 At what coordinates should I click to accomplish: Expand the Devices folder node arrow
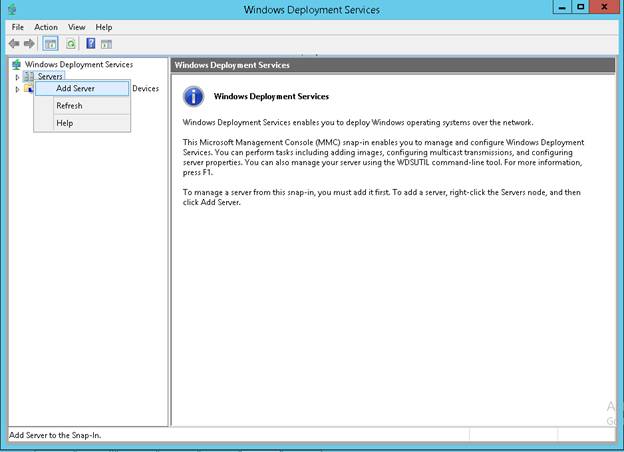[17, 89]
